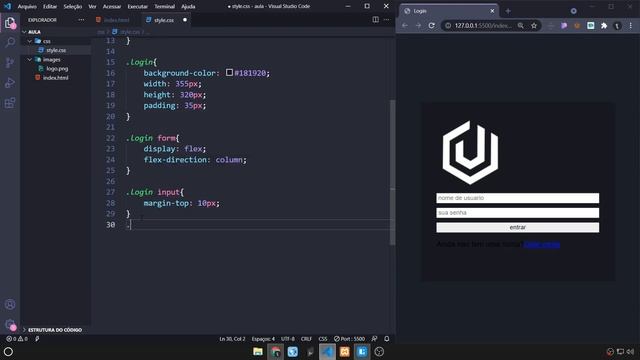Close the Login browser tab

pos(492,11)
